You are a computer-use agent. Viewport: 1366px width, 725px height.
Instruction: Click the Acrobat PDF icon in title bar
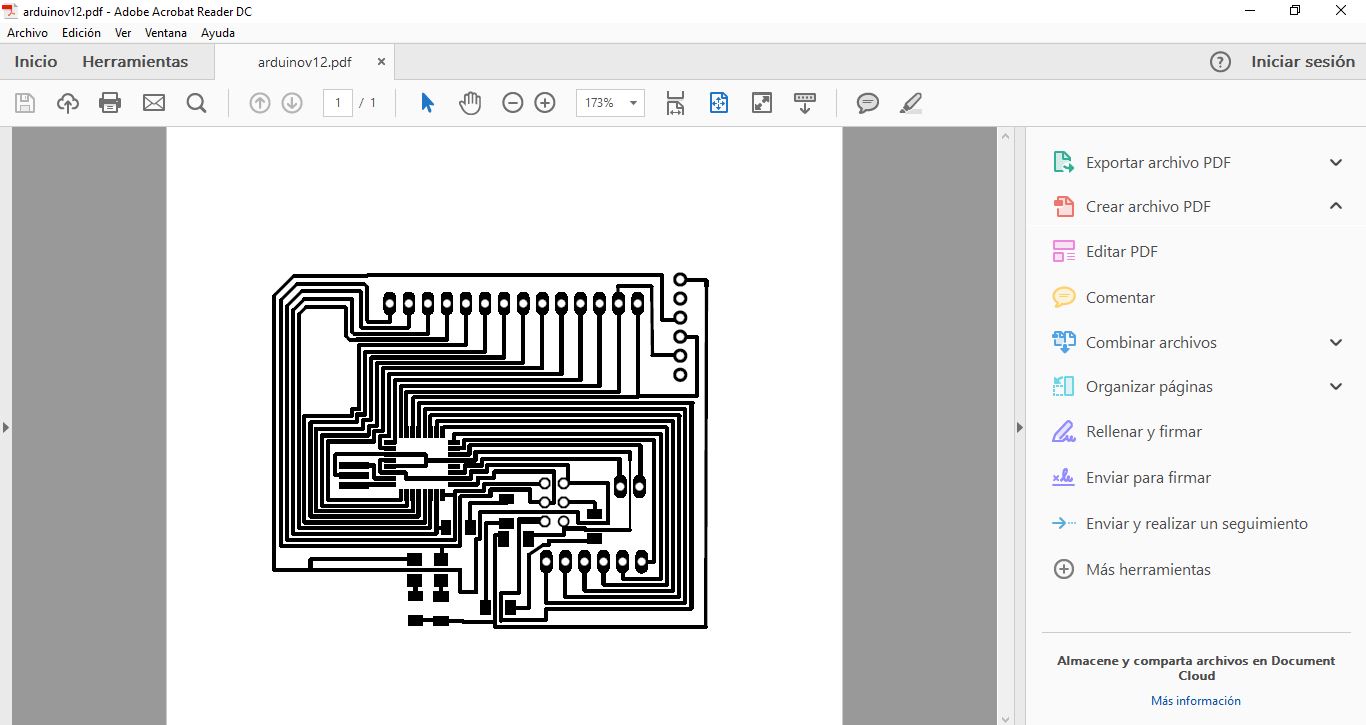click(10, 11)
